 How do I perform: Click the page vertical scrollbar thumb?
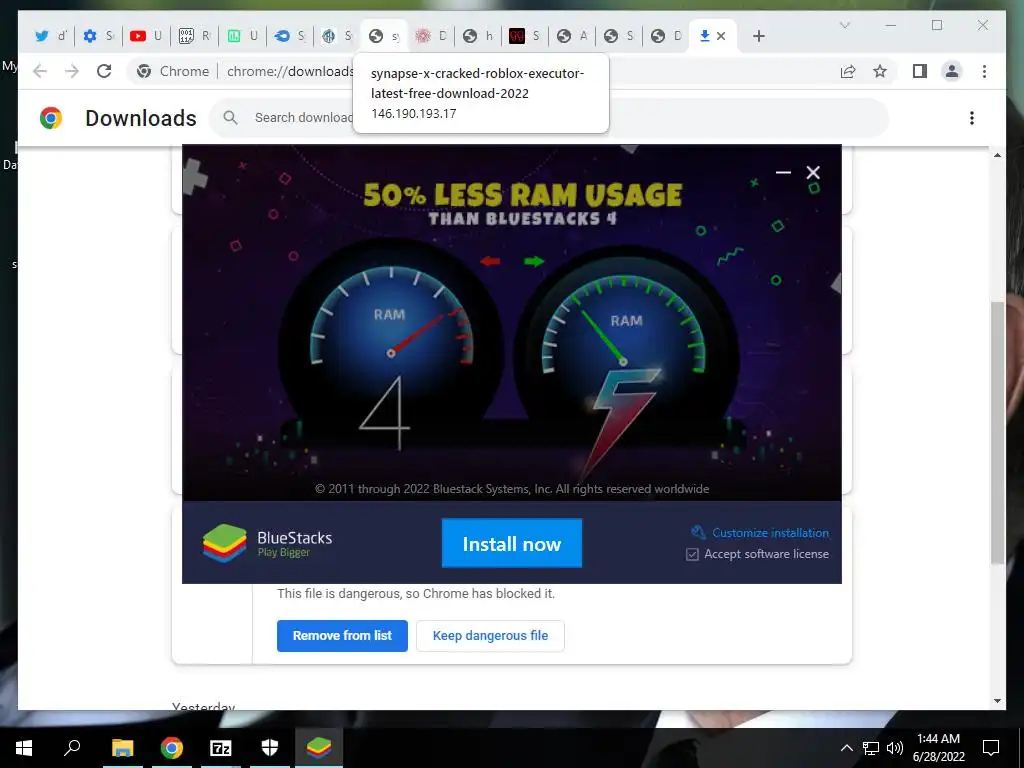point(997,432)
